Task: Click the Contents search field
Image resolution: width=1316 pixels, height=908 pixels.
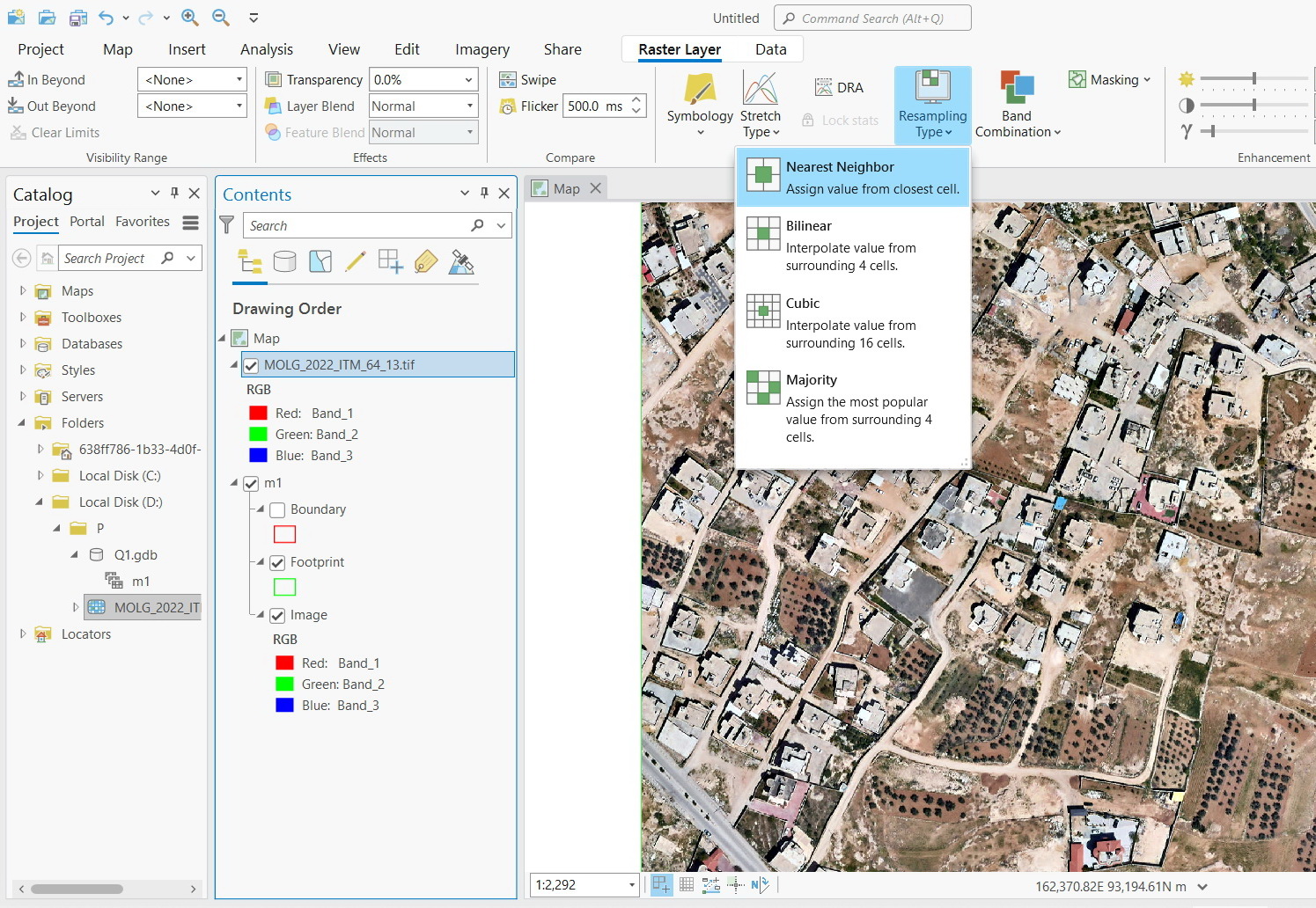Action: point(357,226)
